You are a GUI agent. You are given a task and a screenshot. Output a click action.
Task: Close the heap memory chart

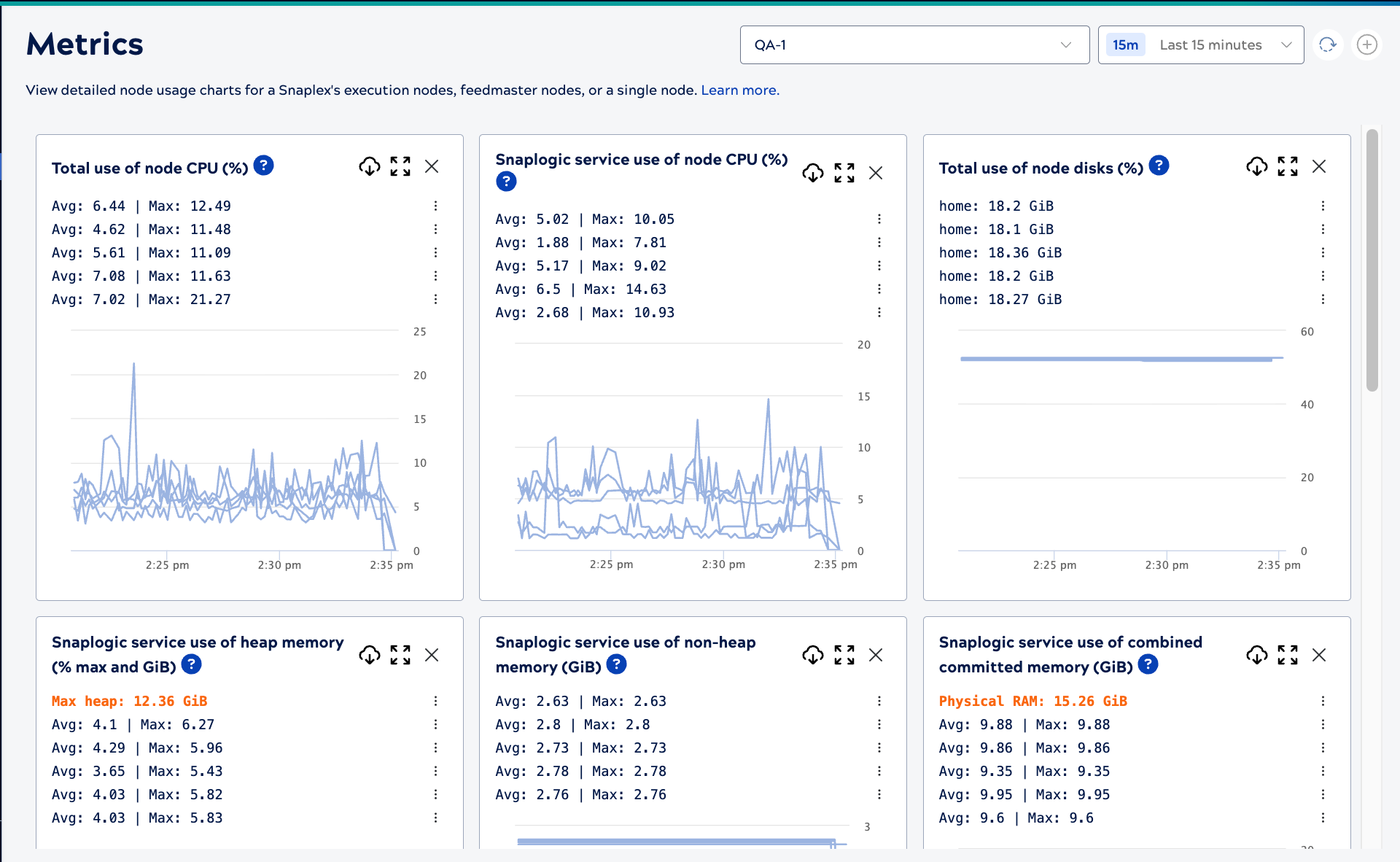point(432,655)
